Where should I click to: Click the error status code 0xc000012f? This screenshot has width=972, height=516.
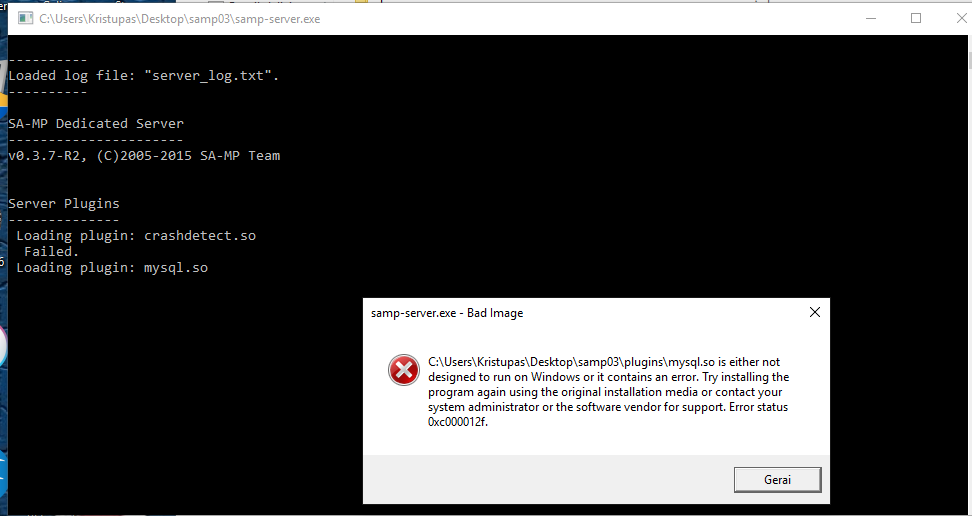[457, 422]
